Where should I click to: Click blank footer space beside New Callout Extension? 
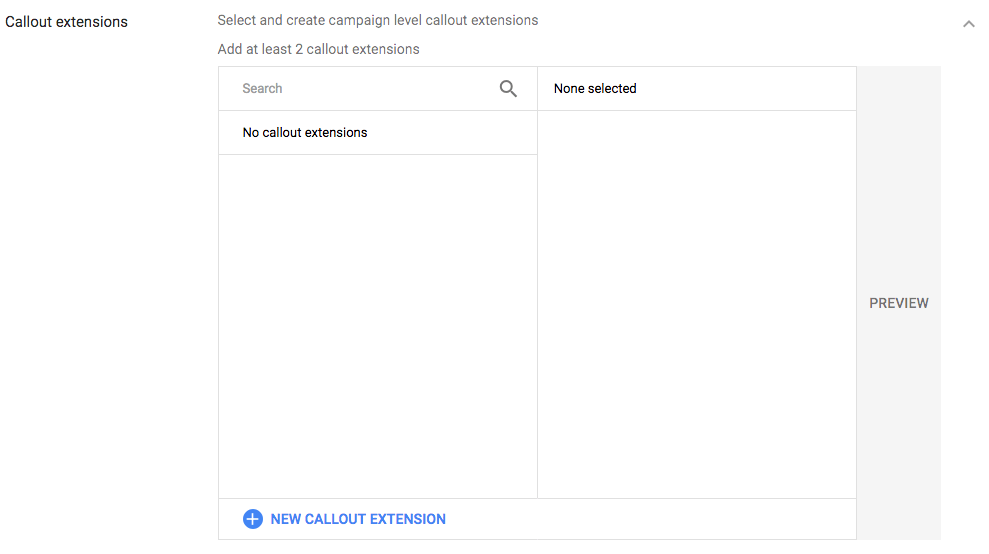click(650, 519)
